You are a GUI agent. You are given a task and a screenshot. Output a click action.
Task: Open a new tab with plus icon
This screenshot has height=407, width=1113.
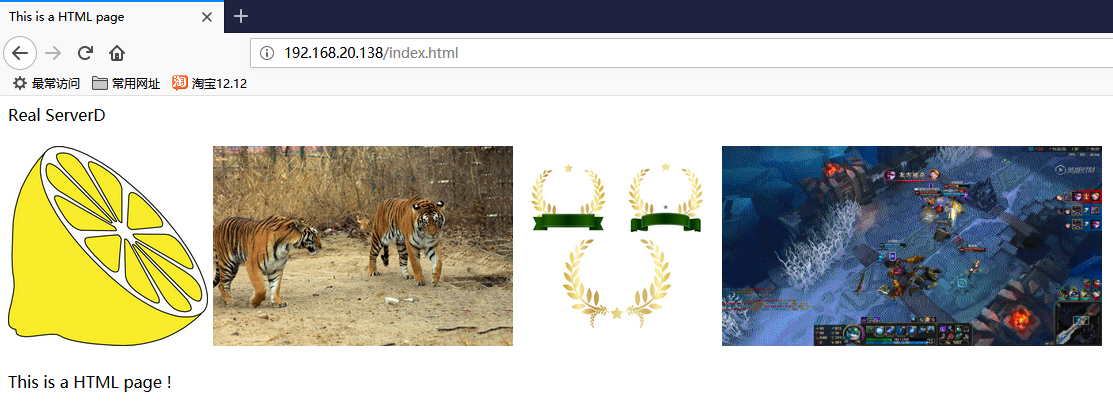coord(241,16)
